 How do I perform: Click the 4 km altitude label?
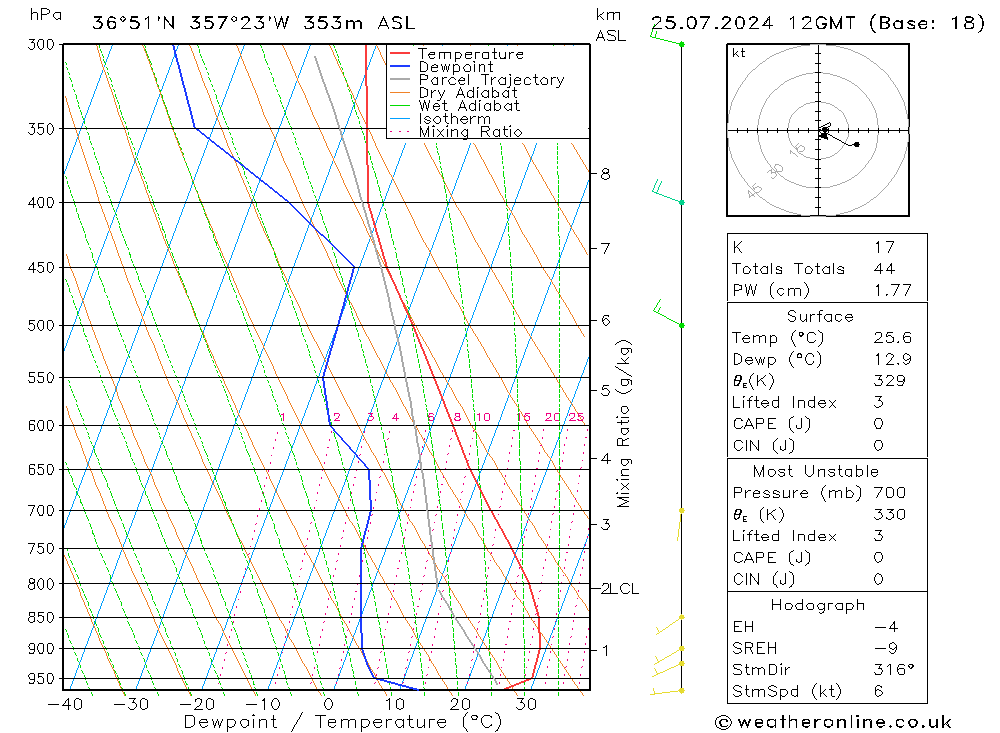605,459
